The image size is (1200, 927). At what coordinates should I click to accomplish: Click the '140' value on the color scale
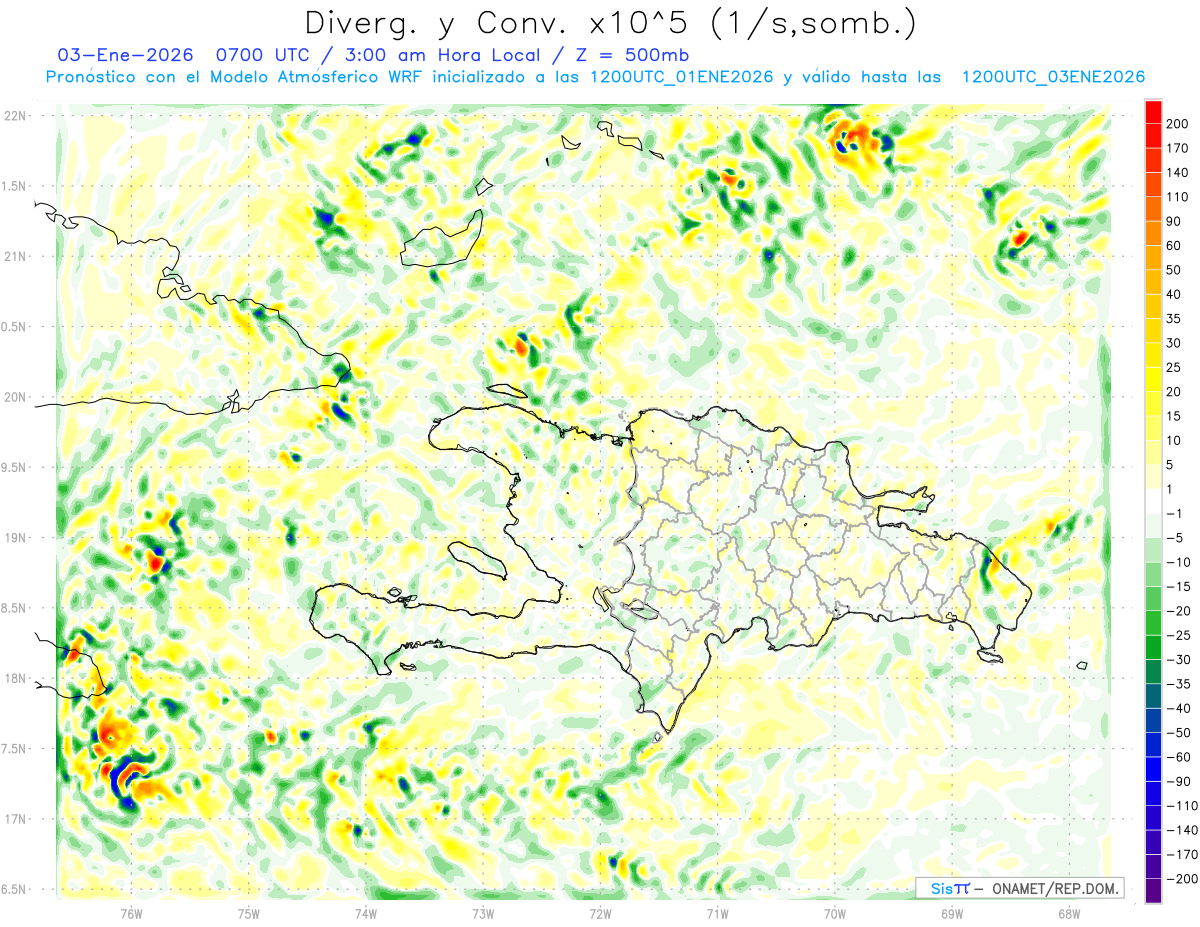1179,173
